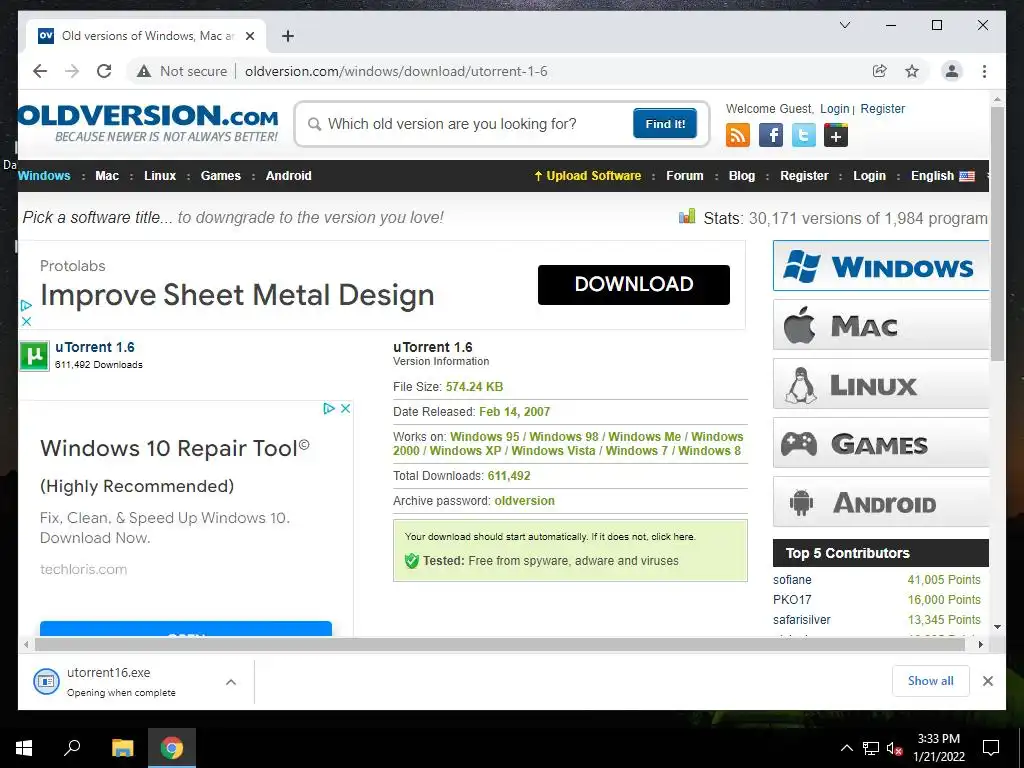The width and height of the screenshot is (1024, 768).
Task: Click the AdChoices icon on Windows 10 Repair ad
Action: coord(329,408)
